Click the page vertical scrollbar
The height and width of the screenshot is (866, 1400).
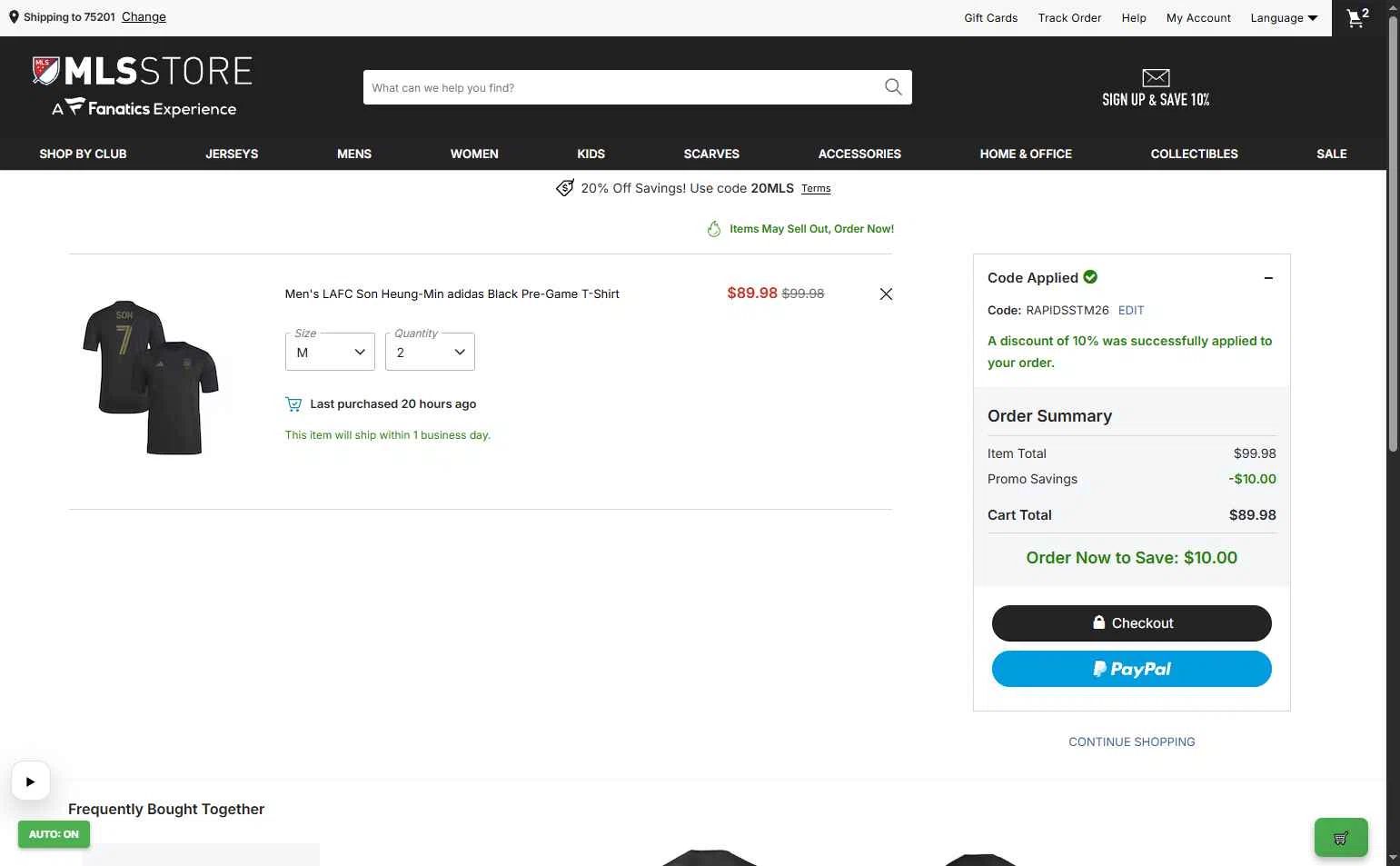(x=1393, y=234)
